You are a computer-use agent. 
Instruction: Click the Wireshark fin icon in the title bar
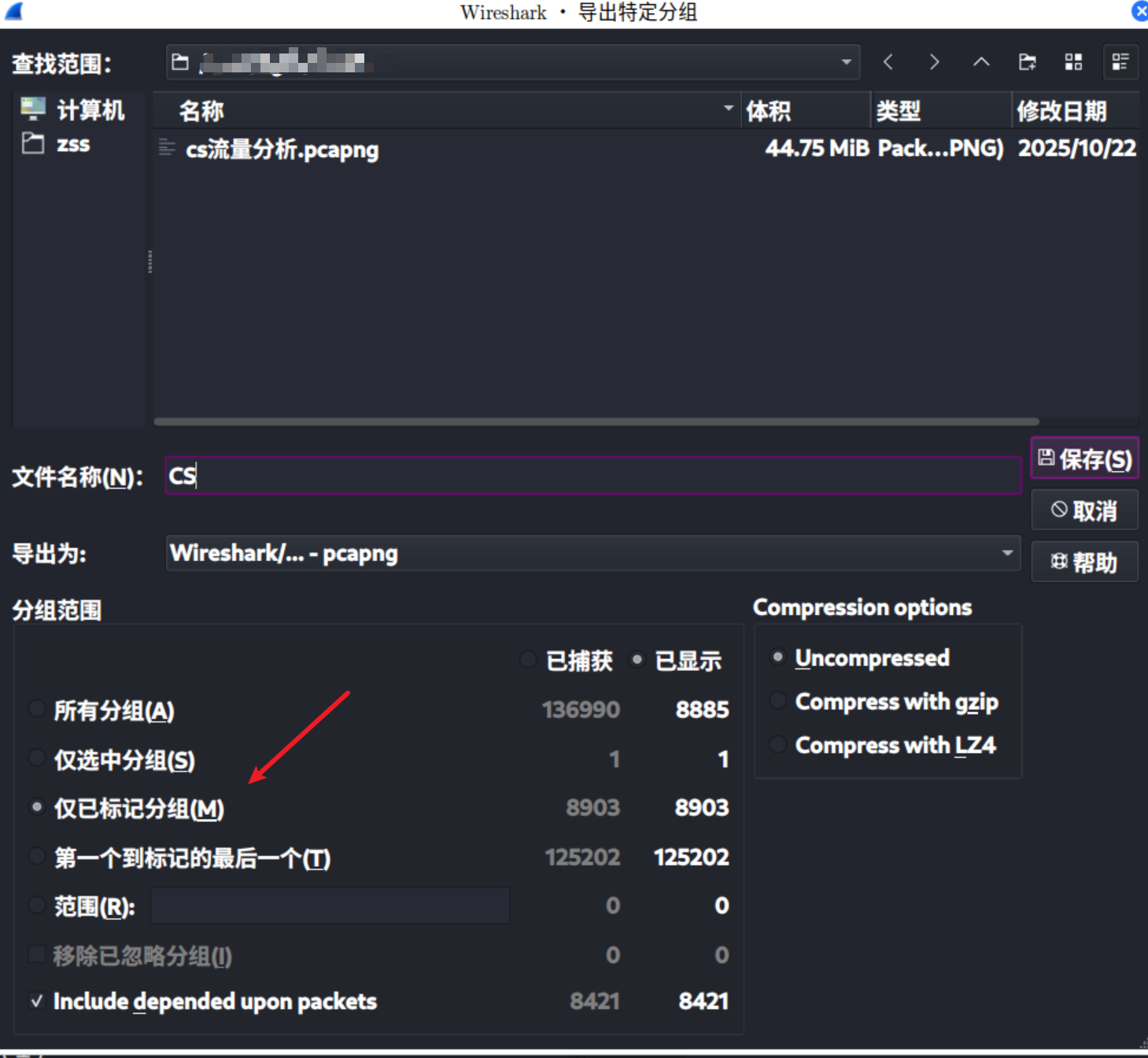click(13, 11)
